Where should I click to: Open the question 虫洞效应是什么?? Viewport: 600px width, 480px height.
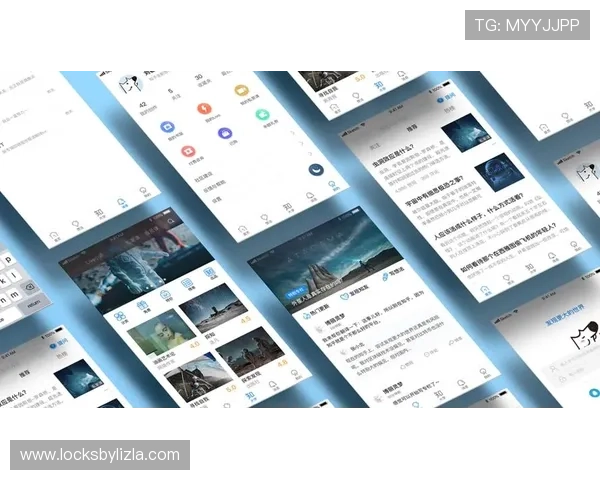pyautogui.click(x=393, y=156)
